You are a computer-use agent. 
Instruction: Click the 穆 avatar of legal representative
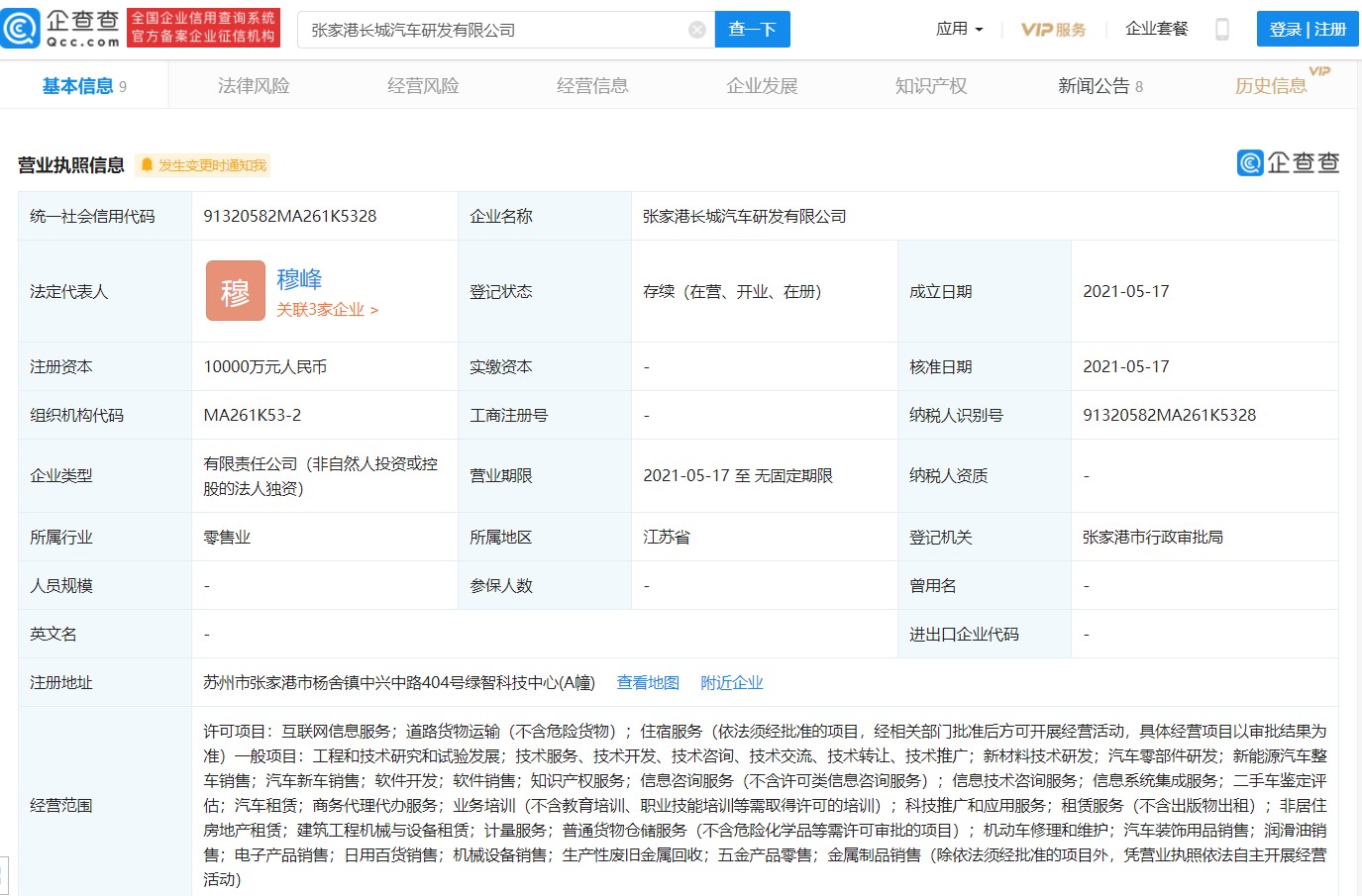click(x=236, y=291)
